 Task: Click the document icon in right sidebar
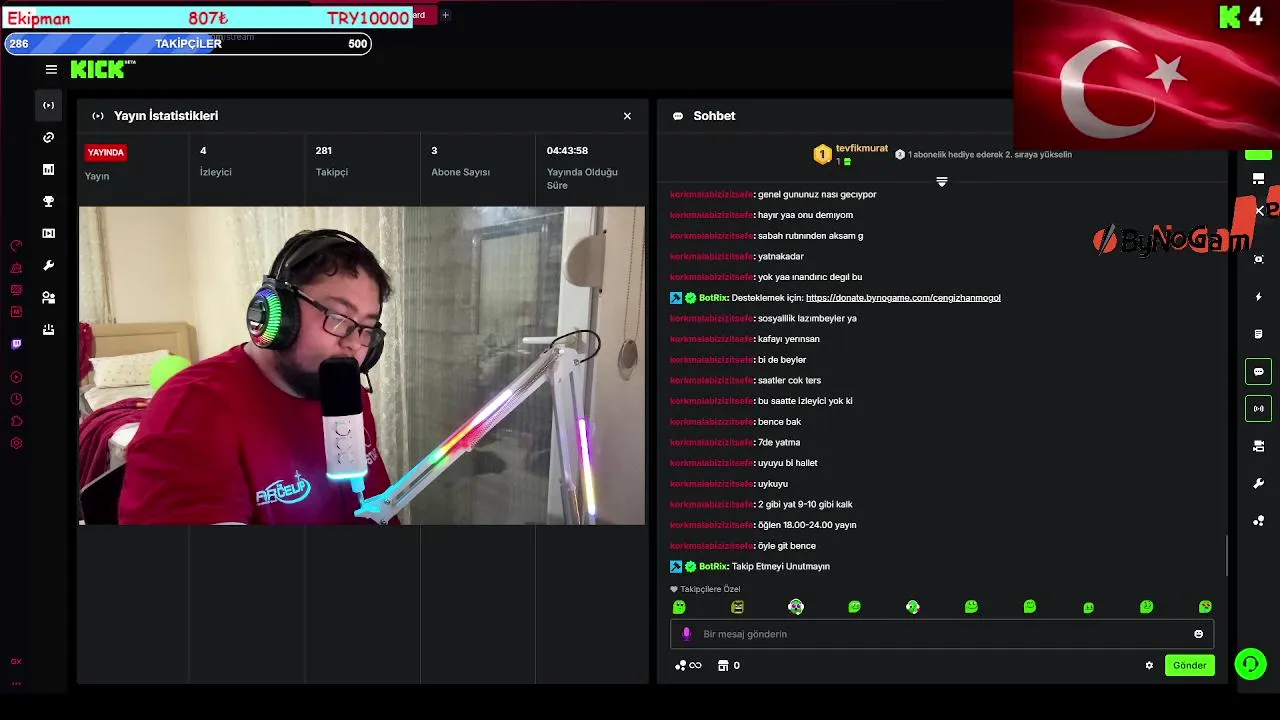click(x=1259, y=334)
